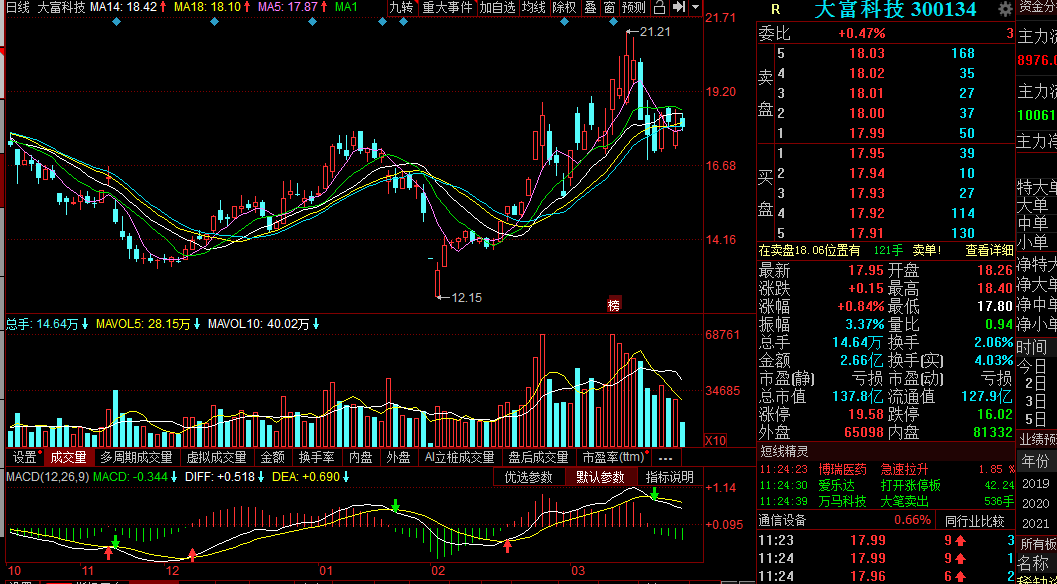
Task: Switch to 多周期成交量 tab
Action: pyautogui.click(x=136, y=457)
